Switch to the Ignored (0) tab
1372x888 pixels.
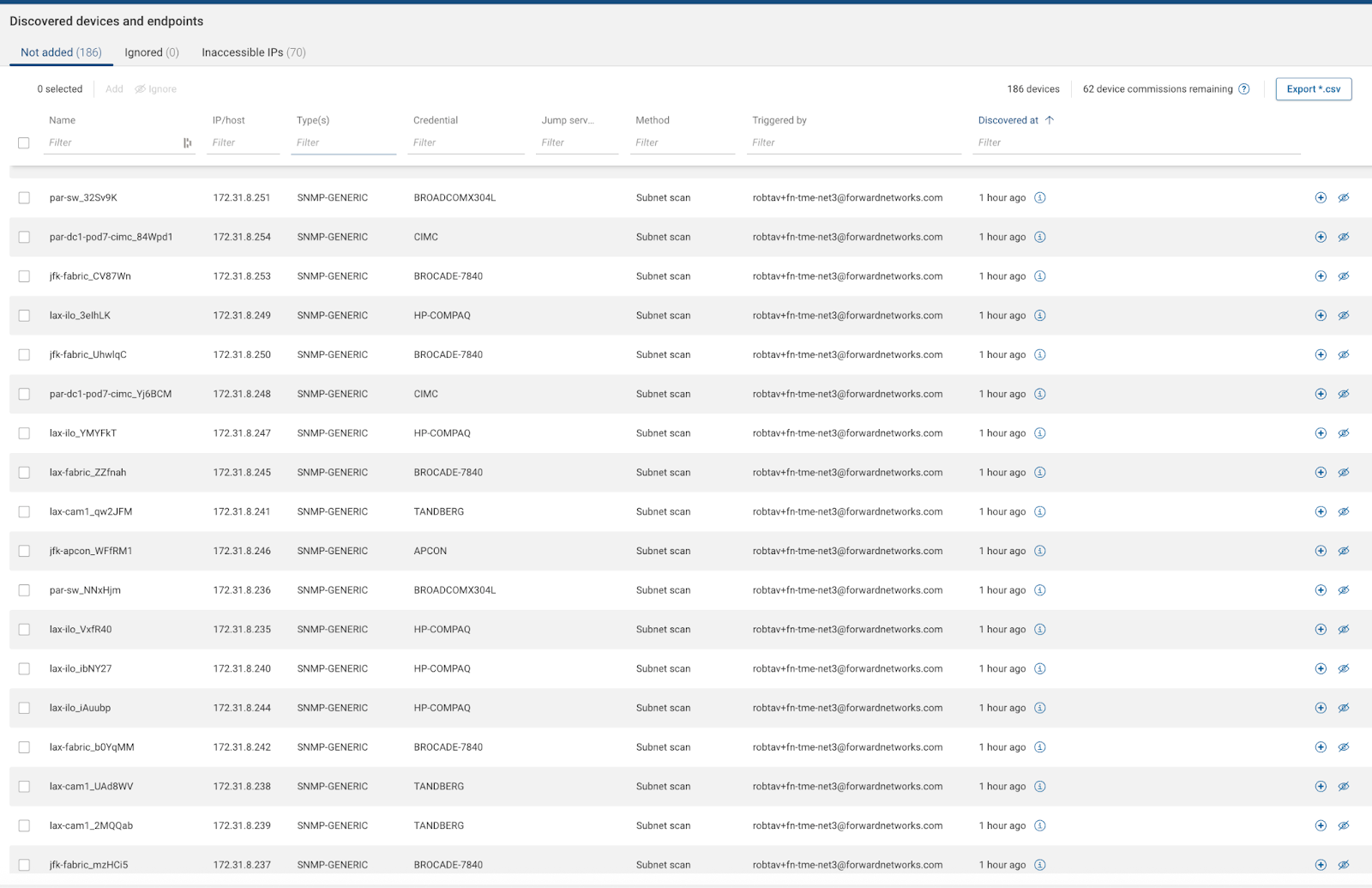point(152,52)
